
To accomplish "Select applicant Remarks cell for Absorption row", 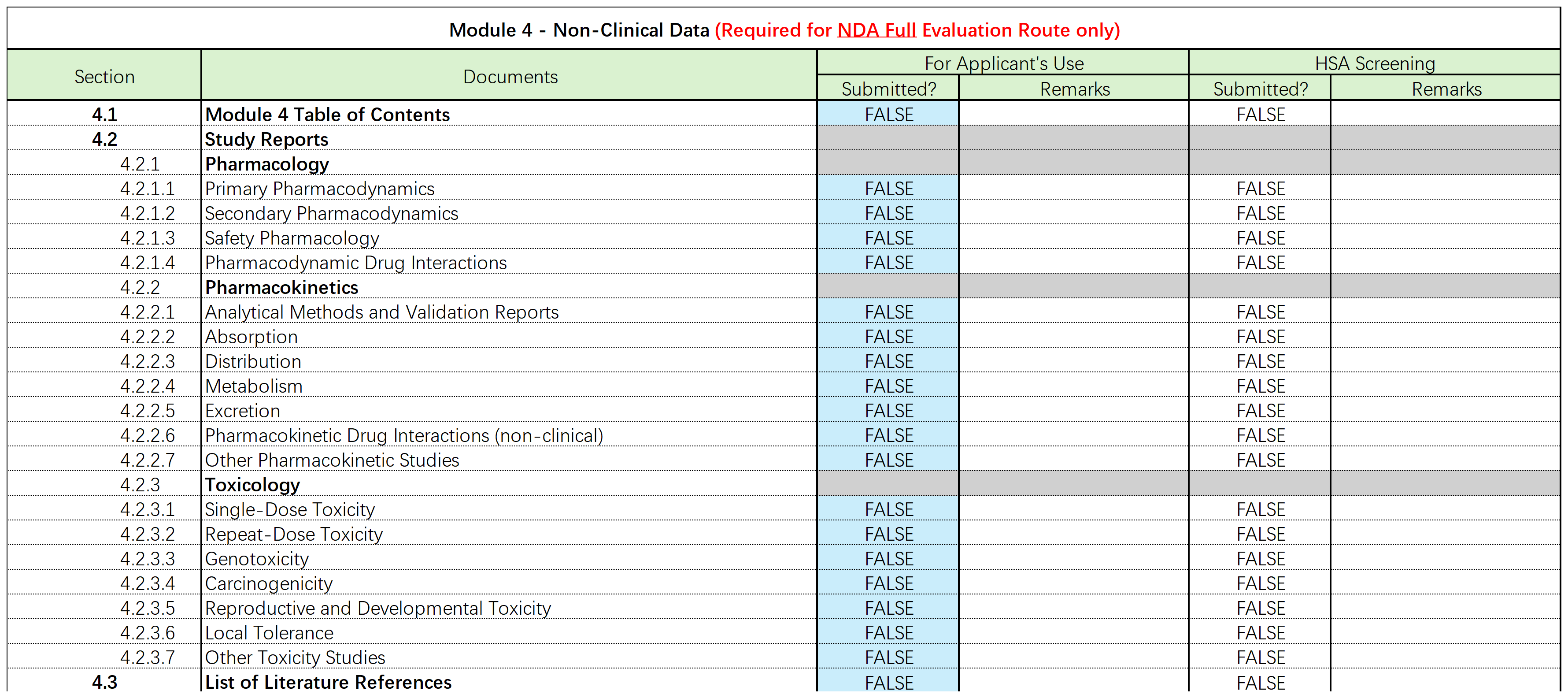I will (x=1074, y=337).
